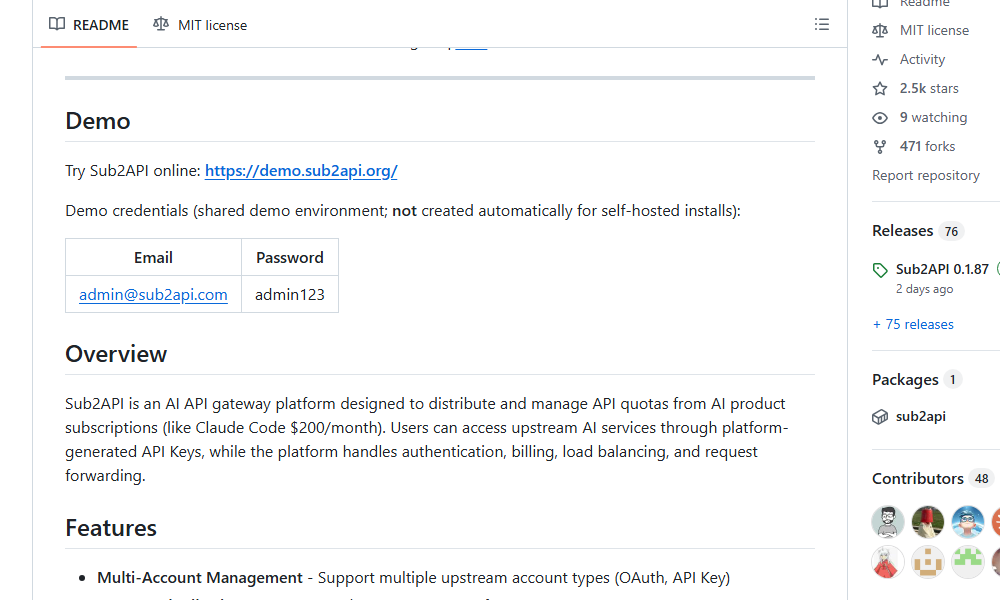This screenshot has width=1000, height=600.
Task: Open the sub2api package link
Action: pos(920,416)
